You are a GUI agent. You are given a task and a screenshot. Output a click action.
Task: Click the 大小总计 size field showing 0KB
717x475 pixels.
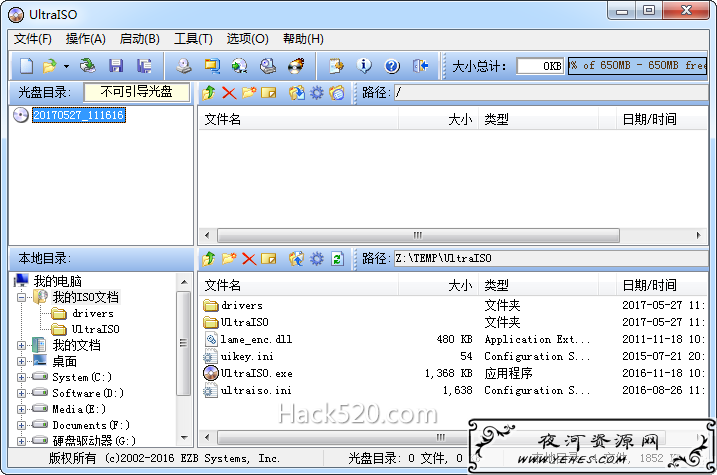540,66
